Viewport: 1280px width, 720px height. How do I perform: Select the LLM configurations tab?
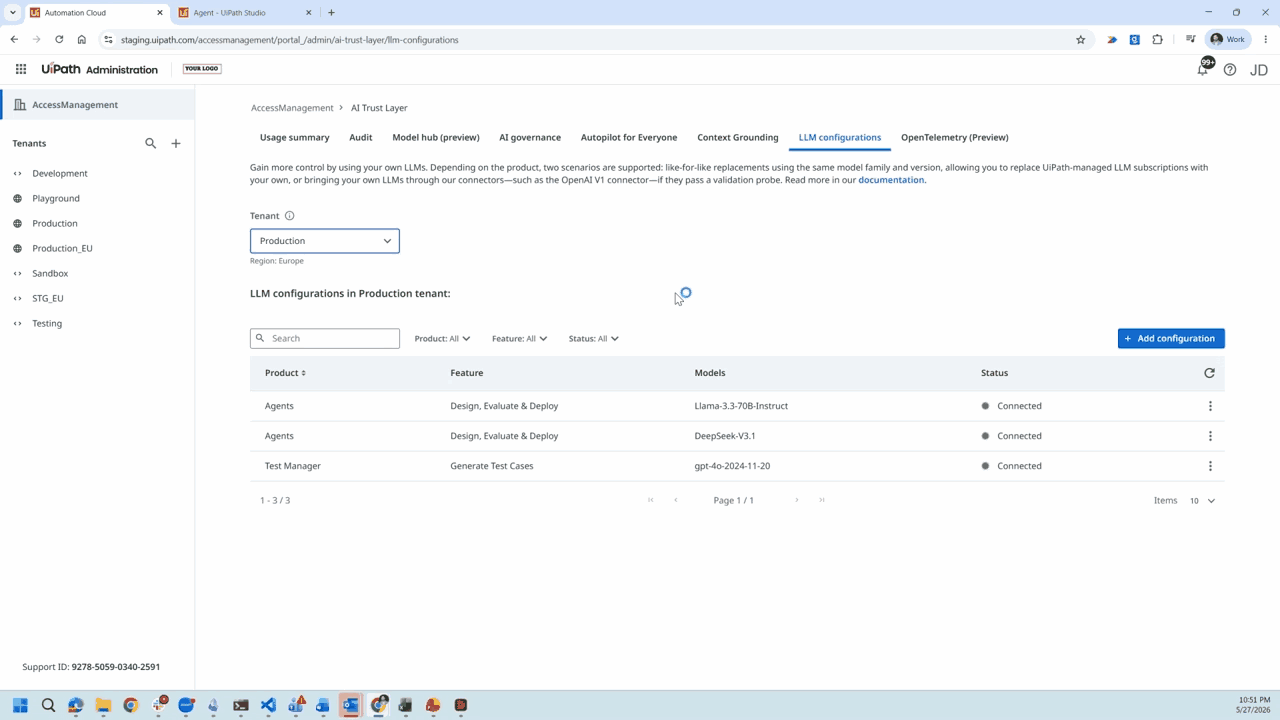coord(840,138)
